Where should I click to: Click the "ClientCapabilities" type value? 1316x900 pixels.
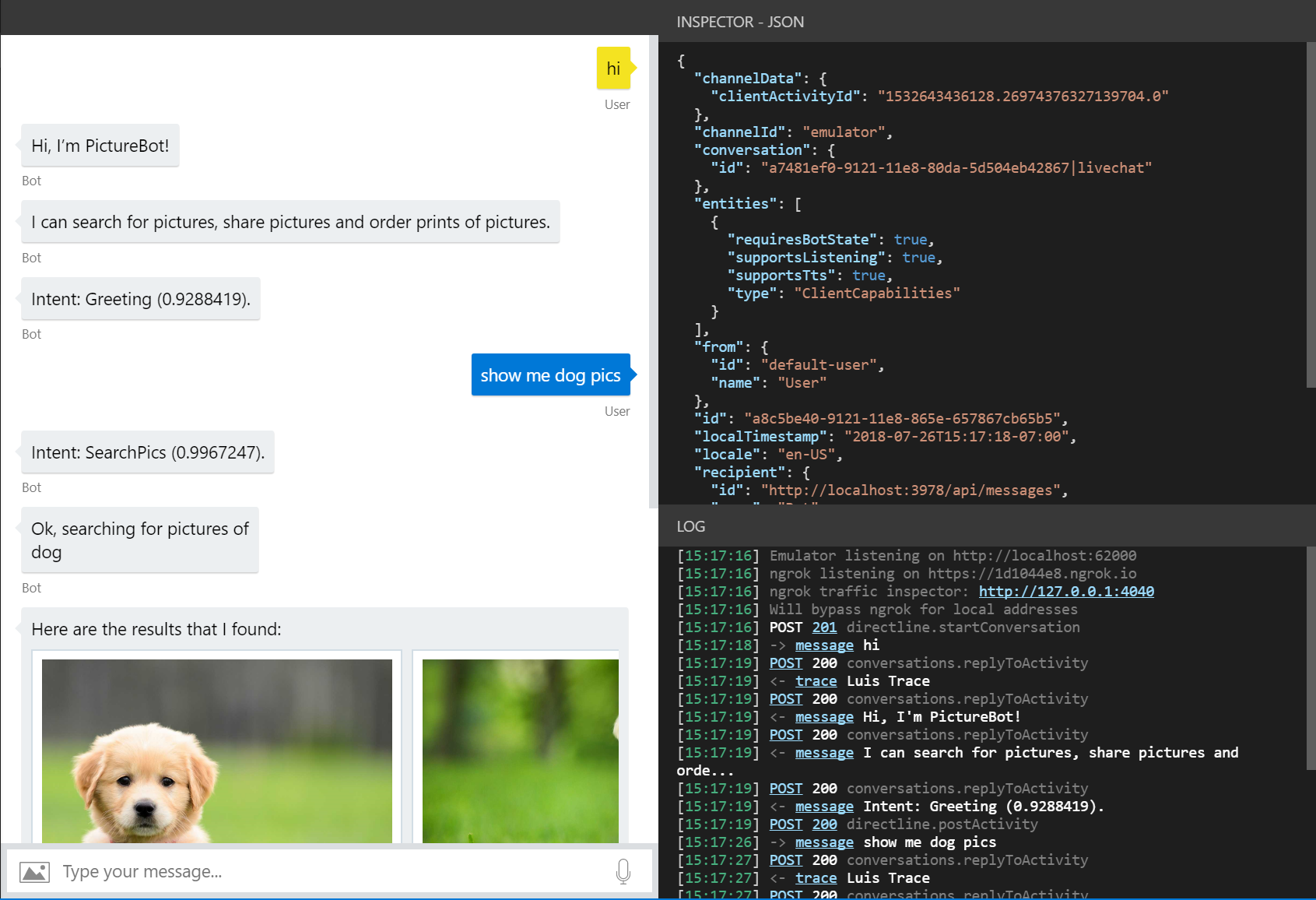[x=877, y=294]
